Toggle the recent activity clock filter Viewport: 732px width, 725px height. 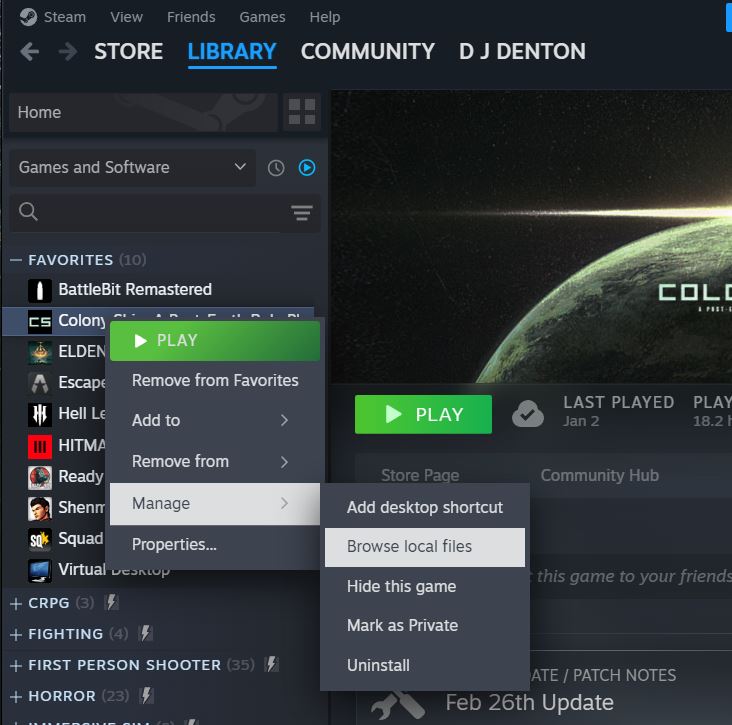[x=276, y=168]
